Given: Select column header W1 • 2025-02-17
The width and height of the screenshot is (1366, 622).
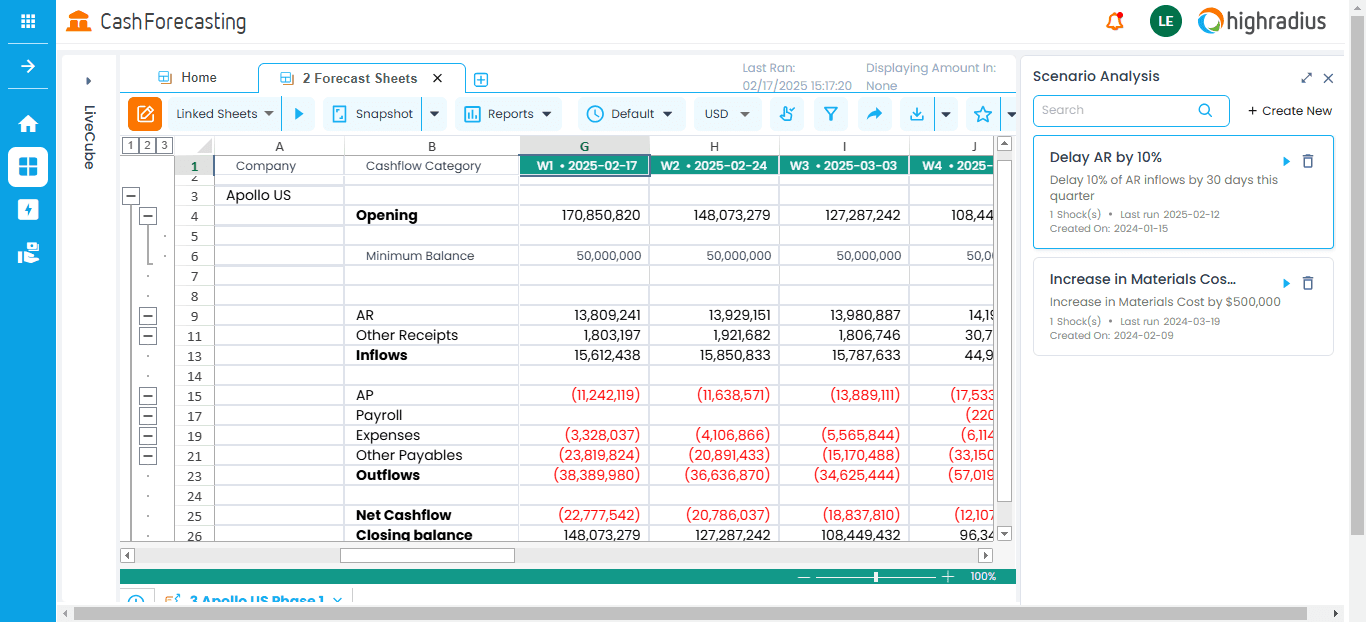Looking at the screenshot, I should 585,166.
